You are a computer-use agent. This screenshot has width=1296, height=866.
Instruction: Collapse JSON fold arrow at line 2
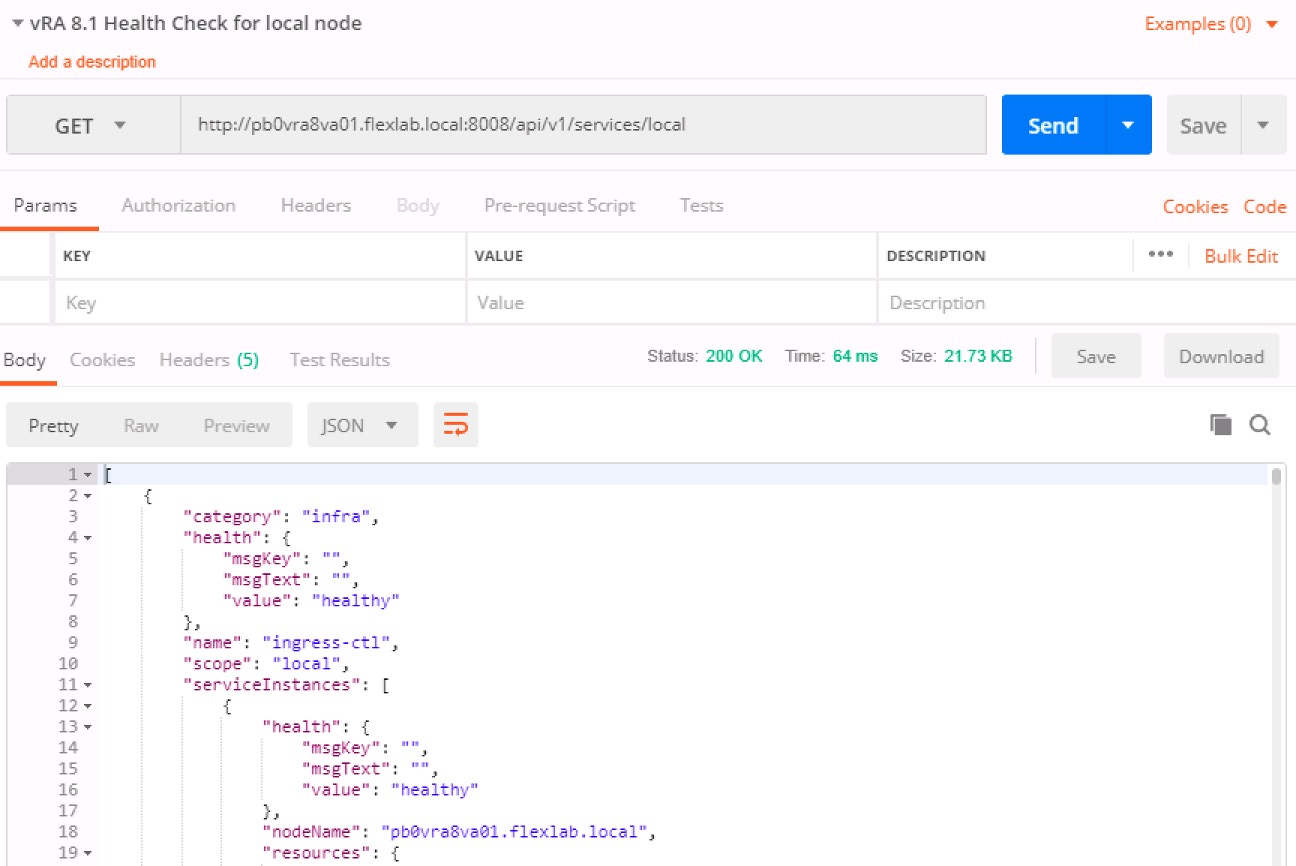pos(88,496)
